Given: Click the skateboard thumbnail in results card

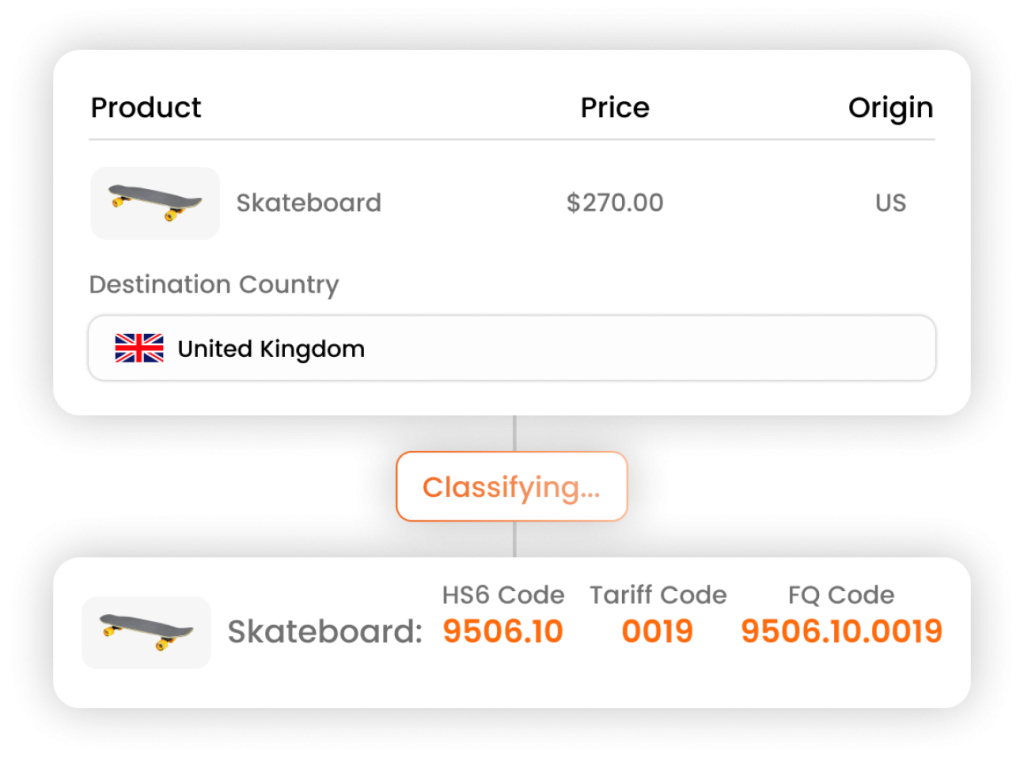Looking at the screenshot, I should point(146,632).
